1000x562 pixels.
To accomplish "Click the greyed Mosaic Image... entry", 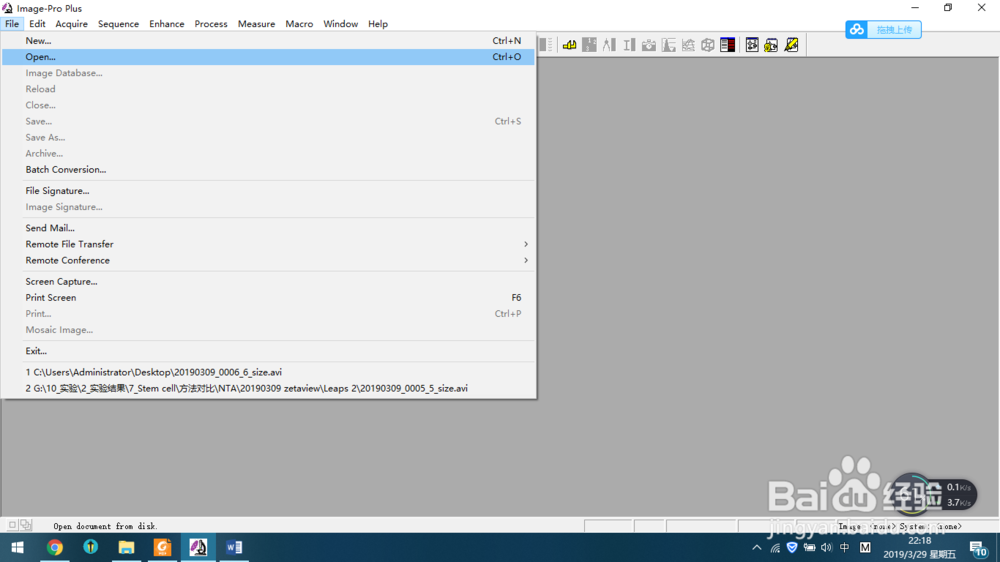I will pyautogui.click(x=268, y=330).
